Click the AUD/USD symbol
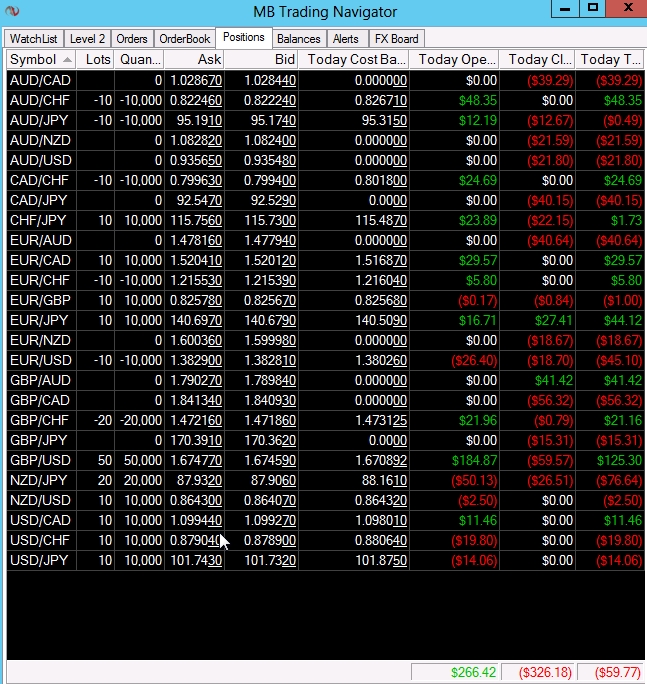 tap(41, 161)
